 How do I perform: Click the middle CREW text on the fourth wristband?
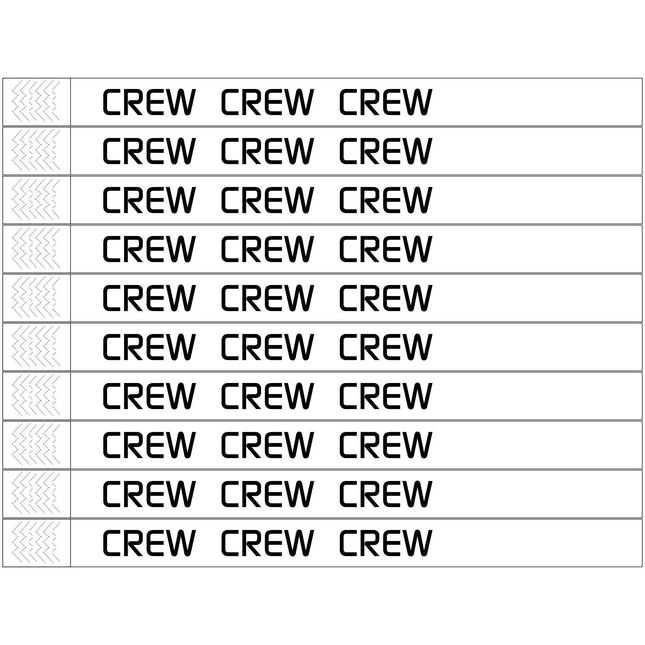point(267,249)
